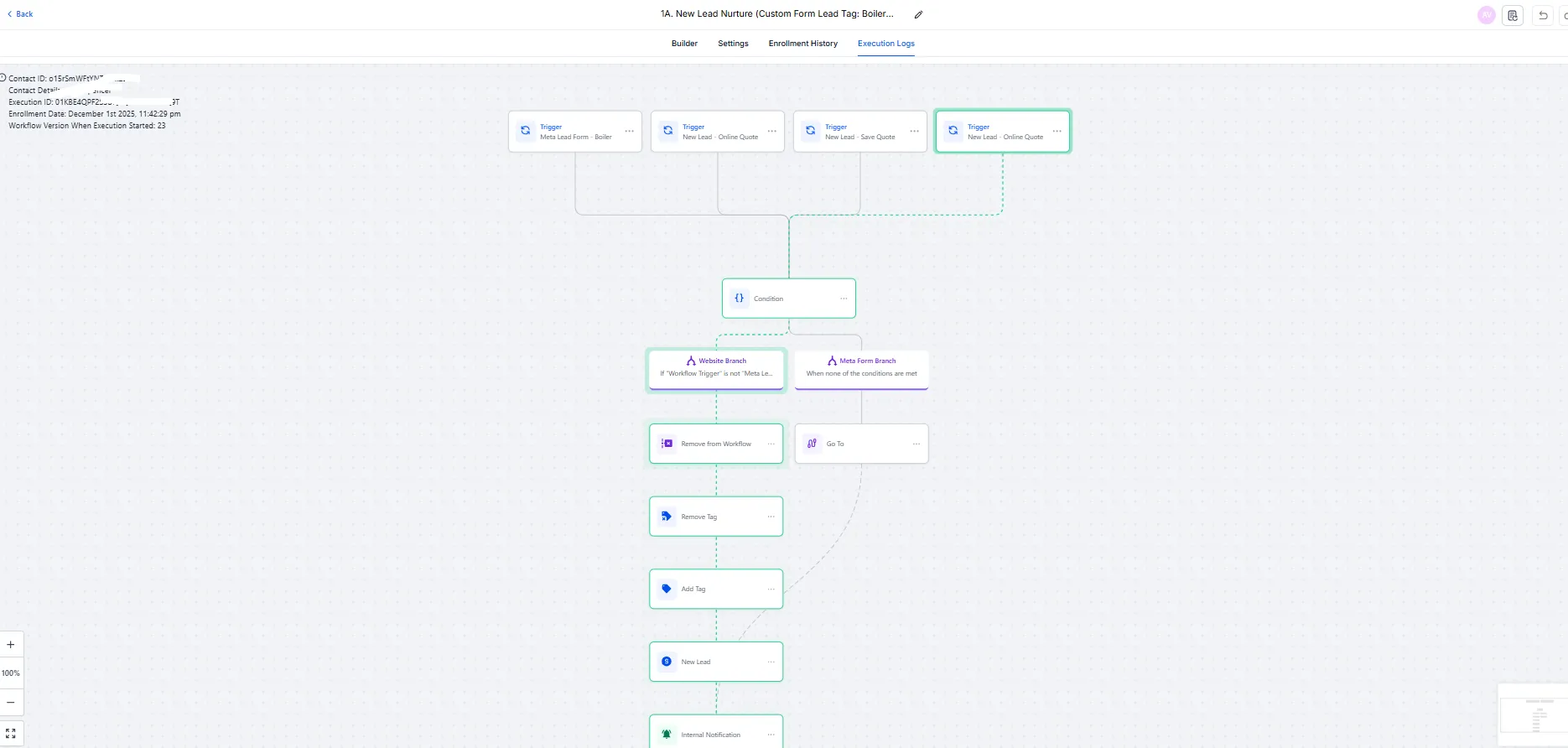Select the Add Tag action icon

point(667,589)
